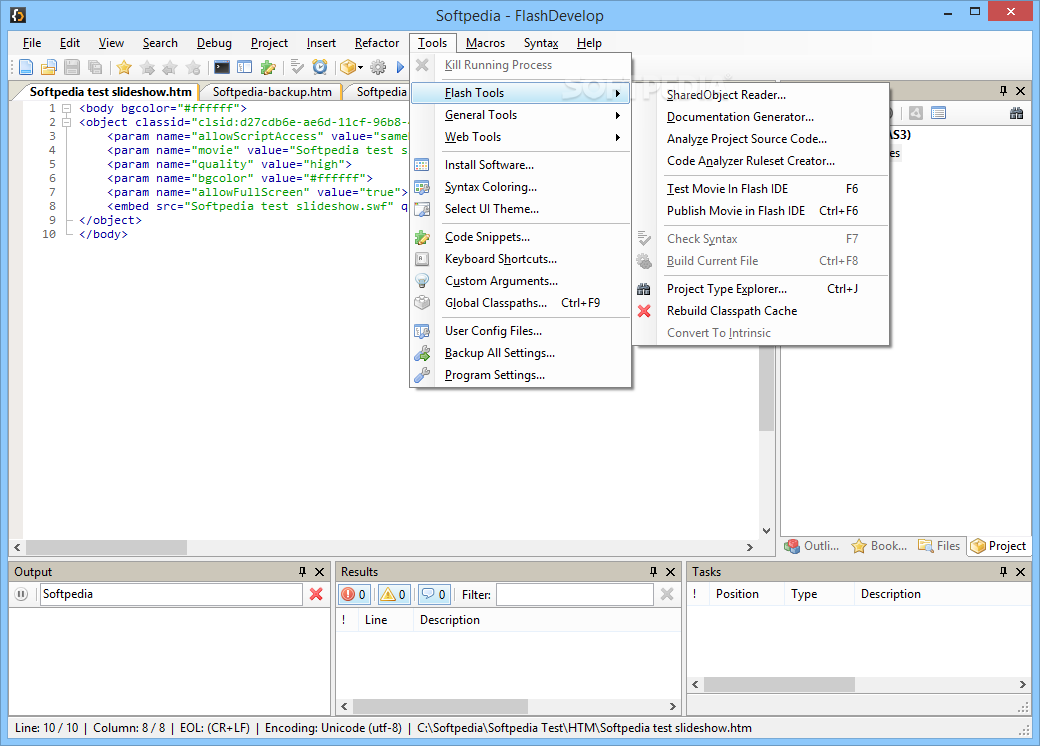Click the Save All toolbar icon

[x=96, y=67]
